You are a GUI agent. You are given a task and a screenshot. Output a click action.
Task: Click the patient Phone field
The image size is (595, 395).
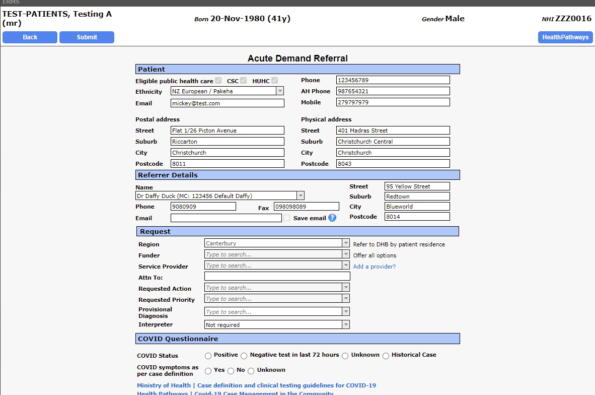(x=393, y=80)
